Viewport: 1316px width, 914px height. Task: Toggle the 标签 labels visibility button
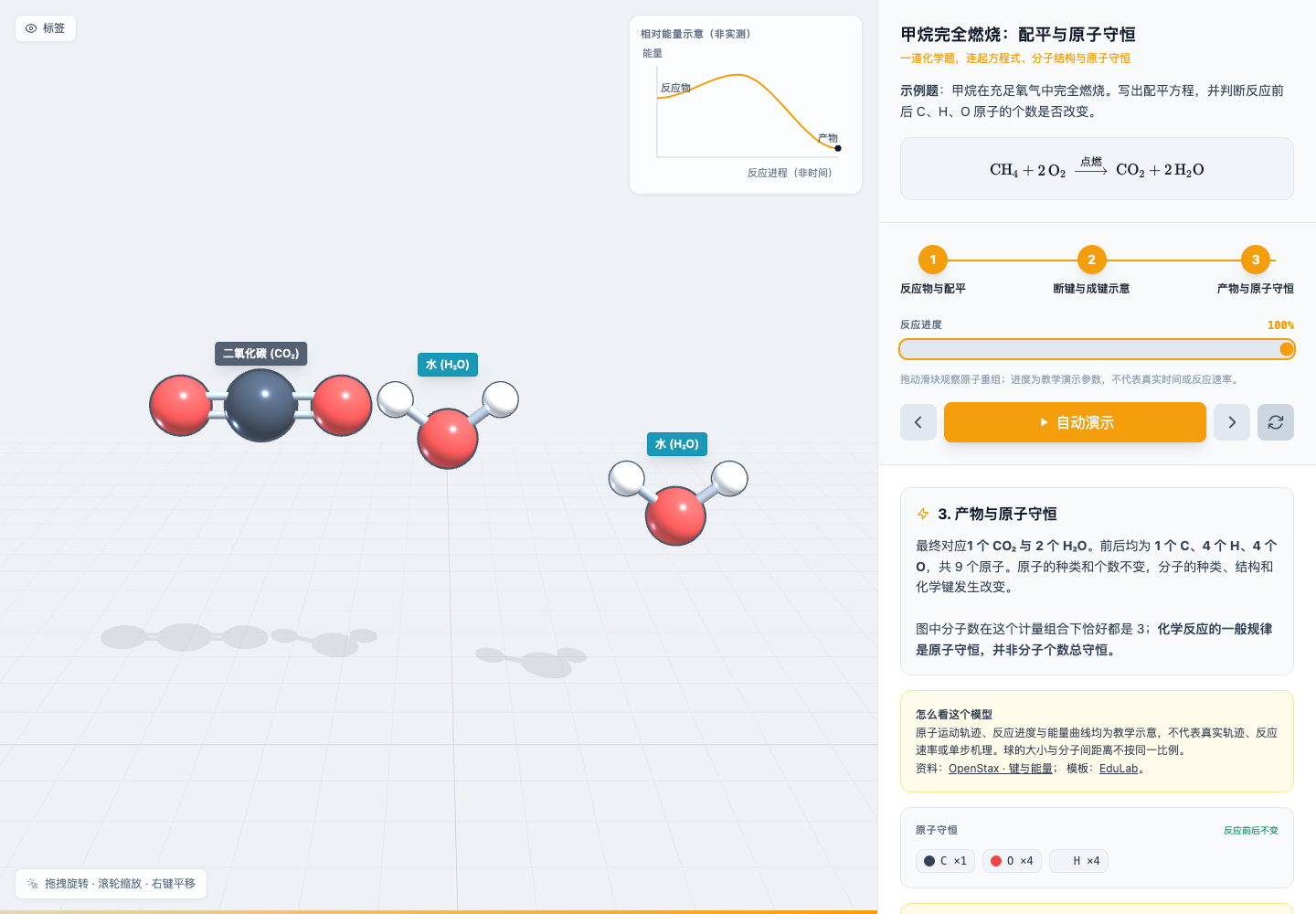tap(45, 28)
